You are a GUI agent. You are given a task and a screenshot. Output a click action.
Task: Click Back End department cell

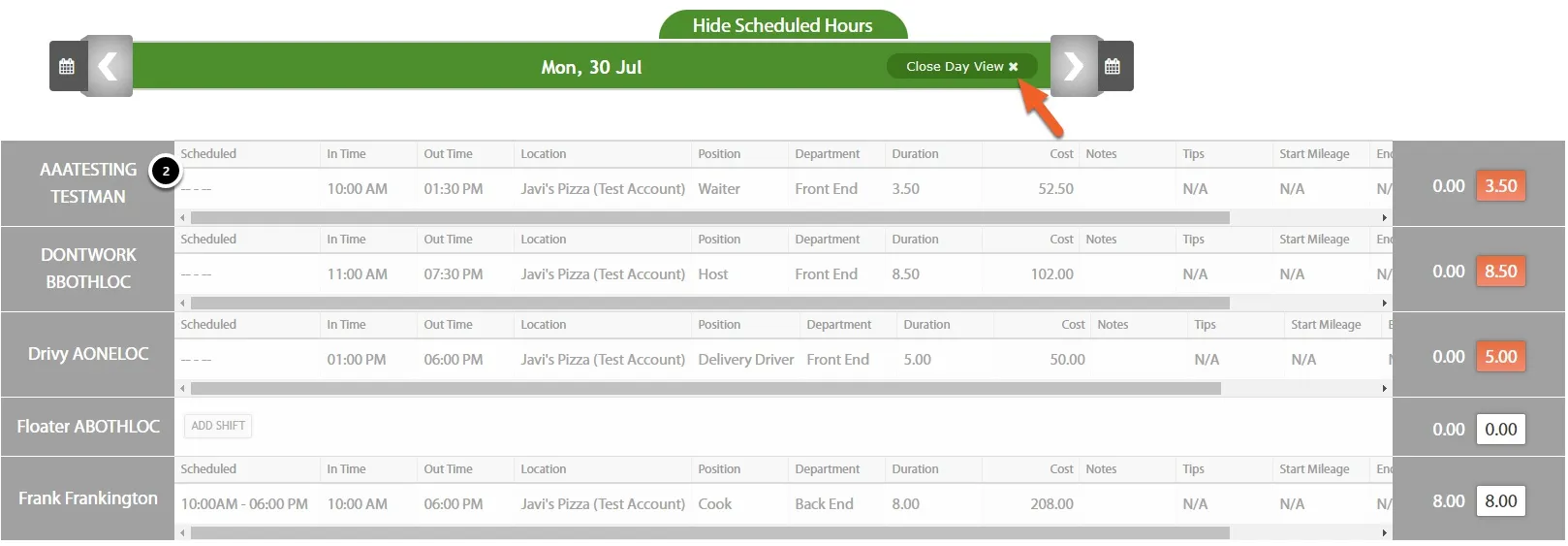click(824, 504)
